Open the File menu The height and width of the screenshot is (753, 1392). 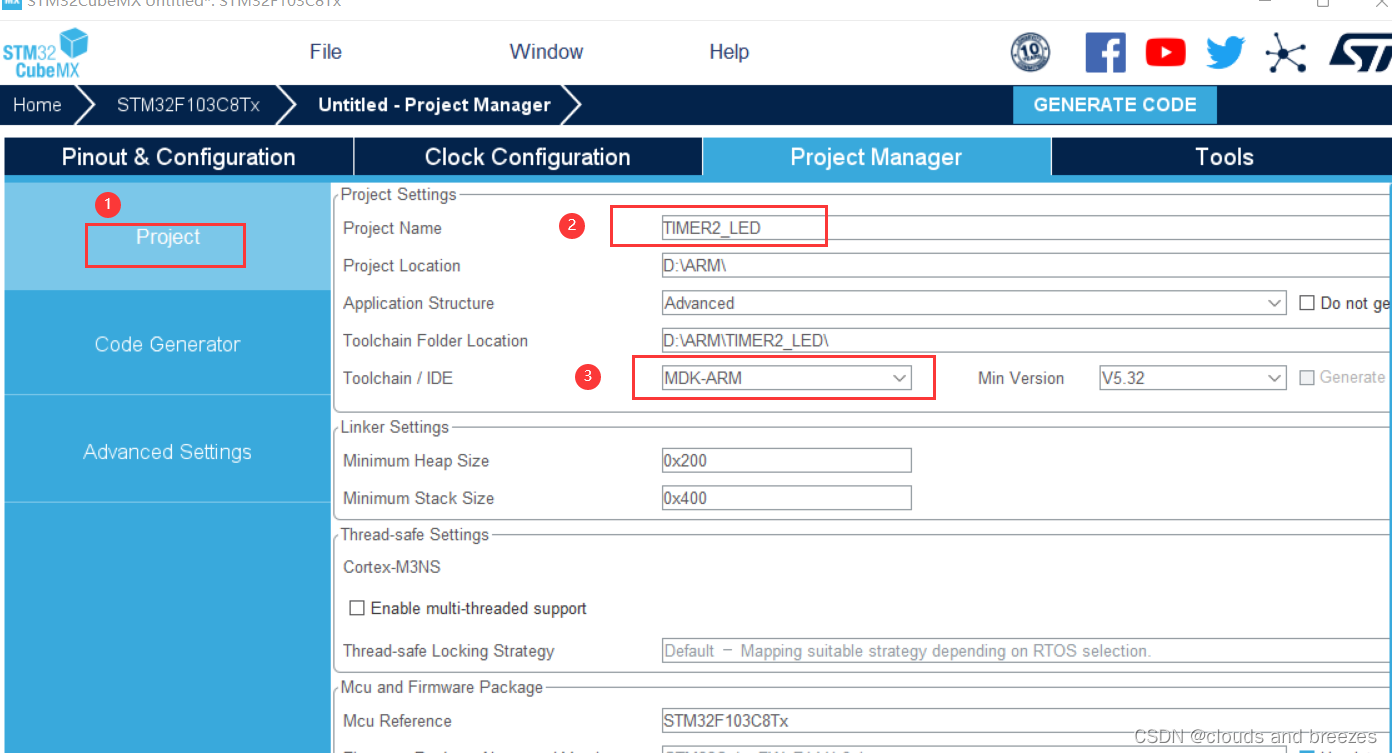point(326,52)
